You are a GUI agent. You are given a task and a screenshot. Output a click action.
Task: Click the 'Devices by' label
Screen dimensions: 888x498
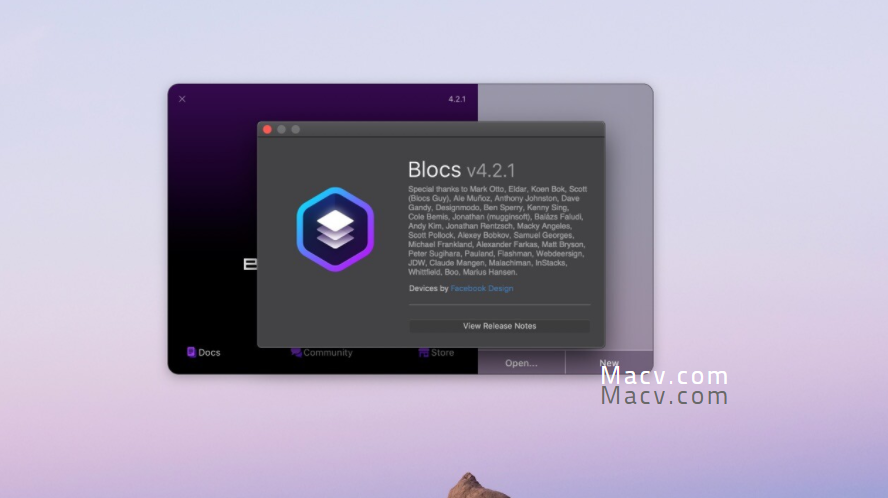[429, 288]
